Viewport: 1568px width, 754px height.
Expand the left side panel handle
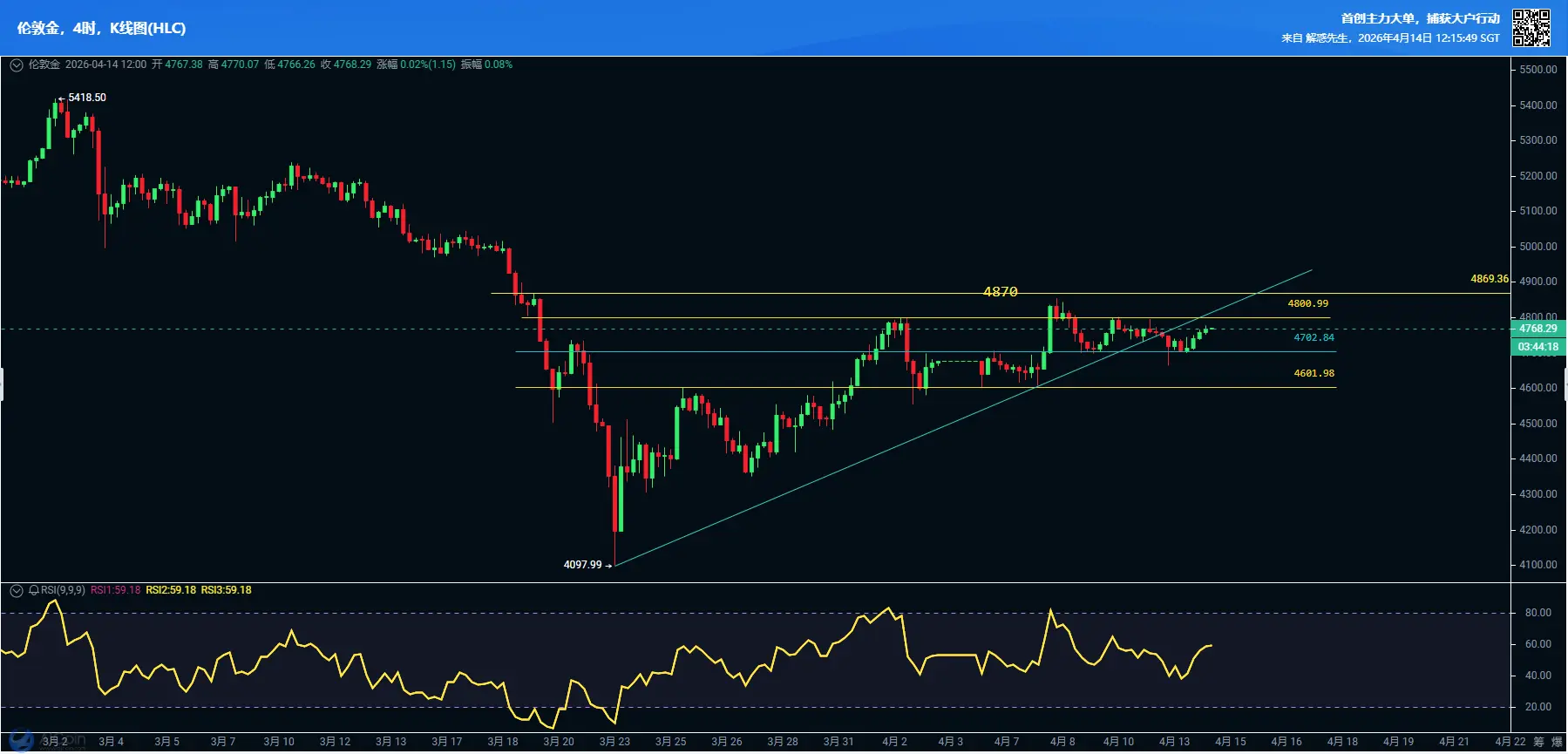[2, 384]
